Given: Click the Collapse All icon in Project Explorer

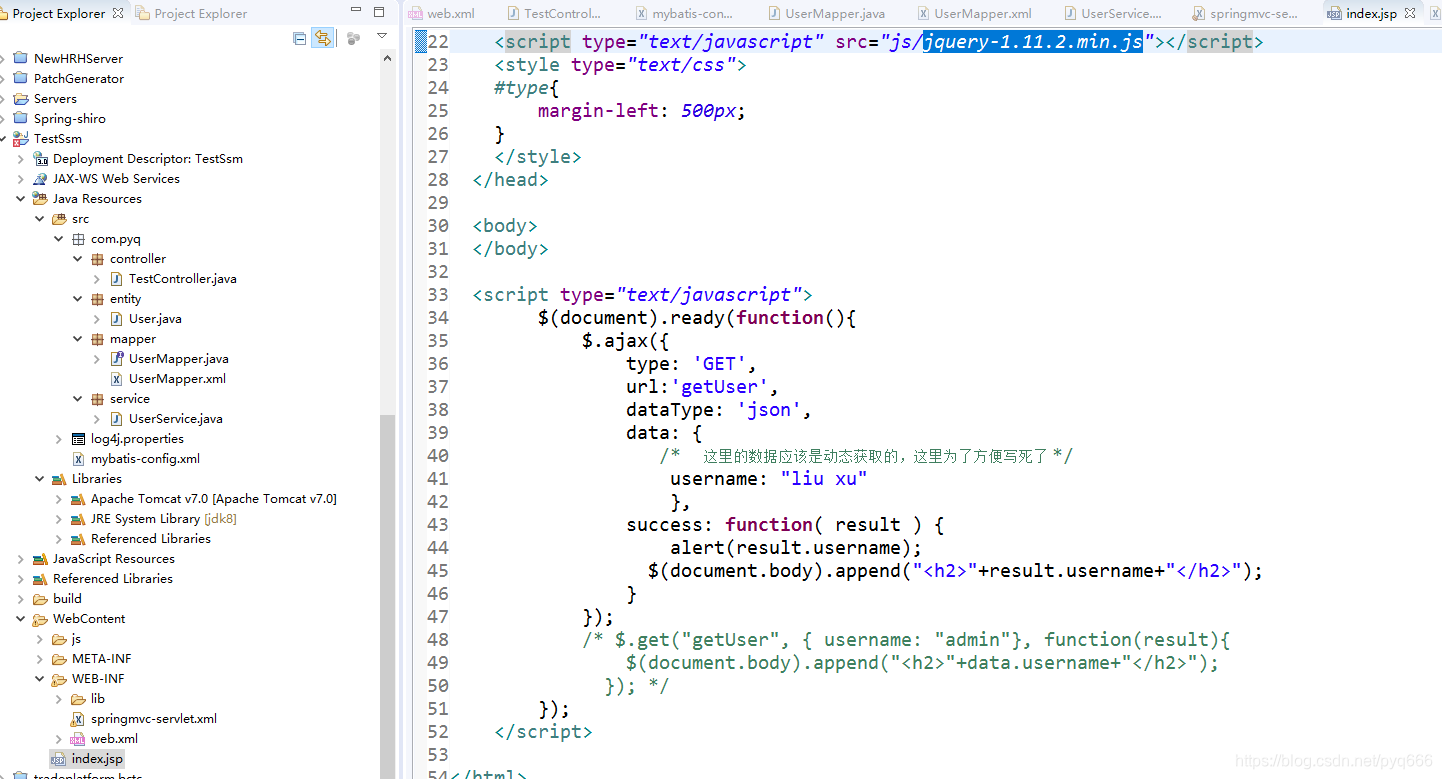Looking at the screenshot, I should tap(300, 38).
